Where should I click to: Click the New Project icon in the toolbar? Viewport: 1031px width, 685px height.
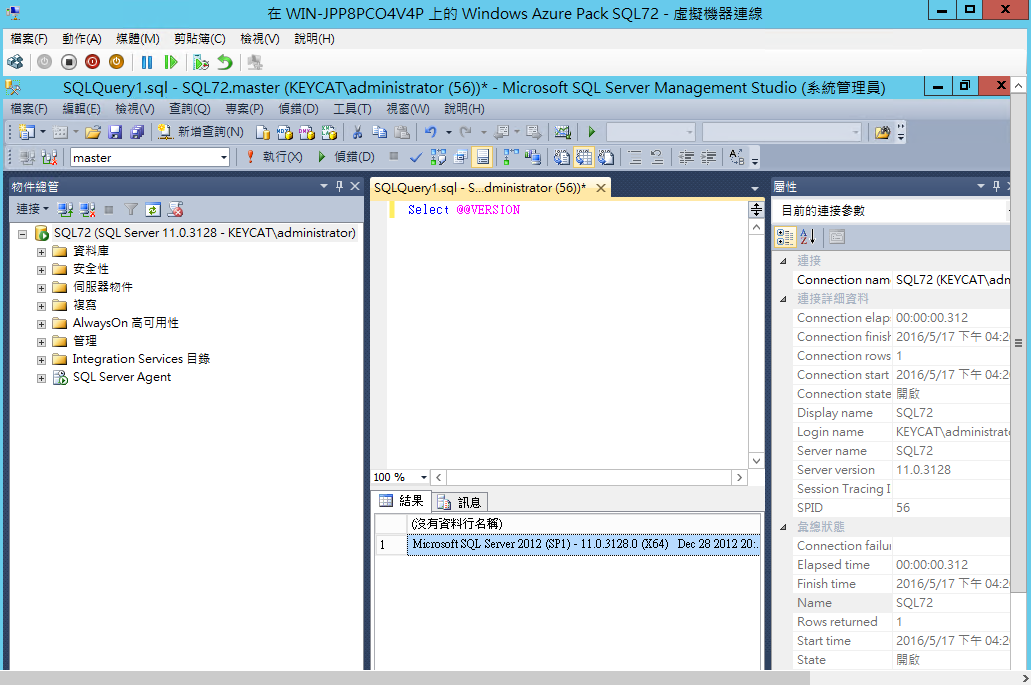point(27,132)
